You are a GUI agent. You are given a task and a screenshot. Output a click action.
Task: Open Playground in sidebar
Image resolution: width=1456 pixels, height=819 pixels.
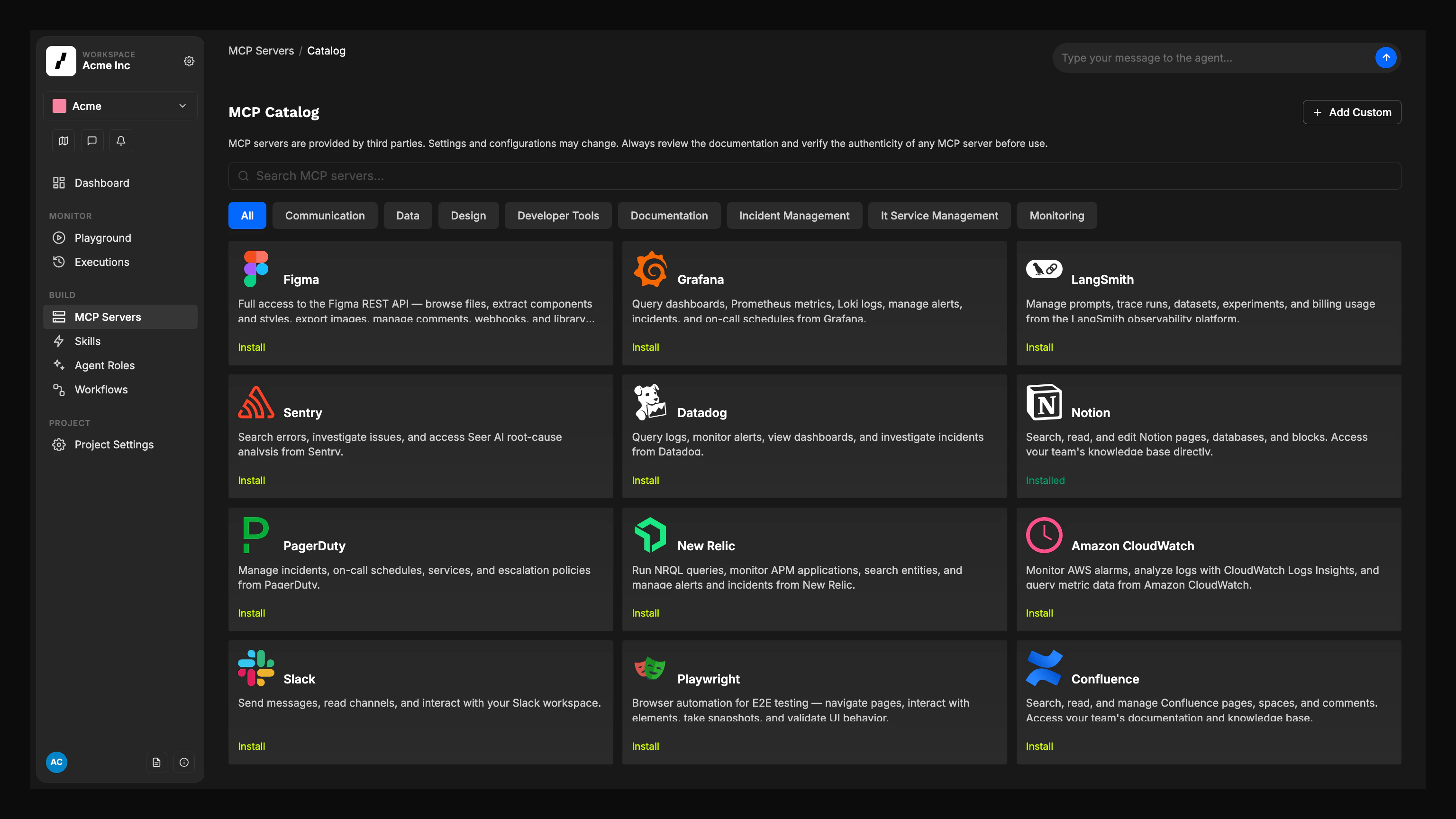tap(120, 238)
